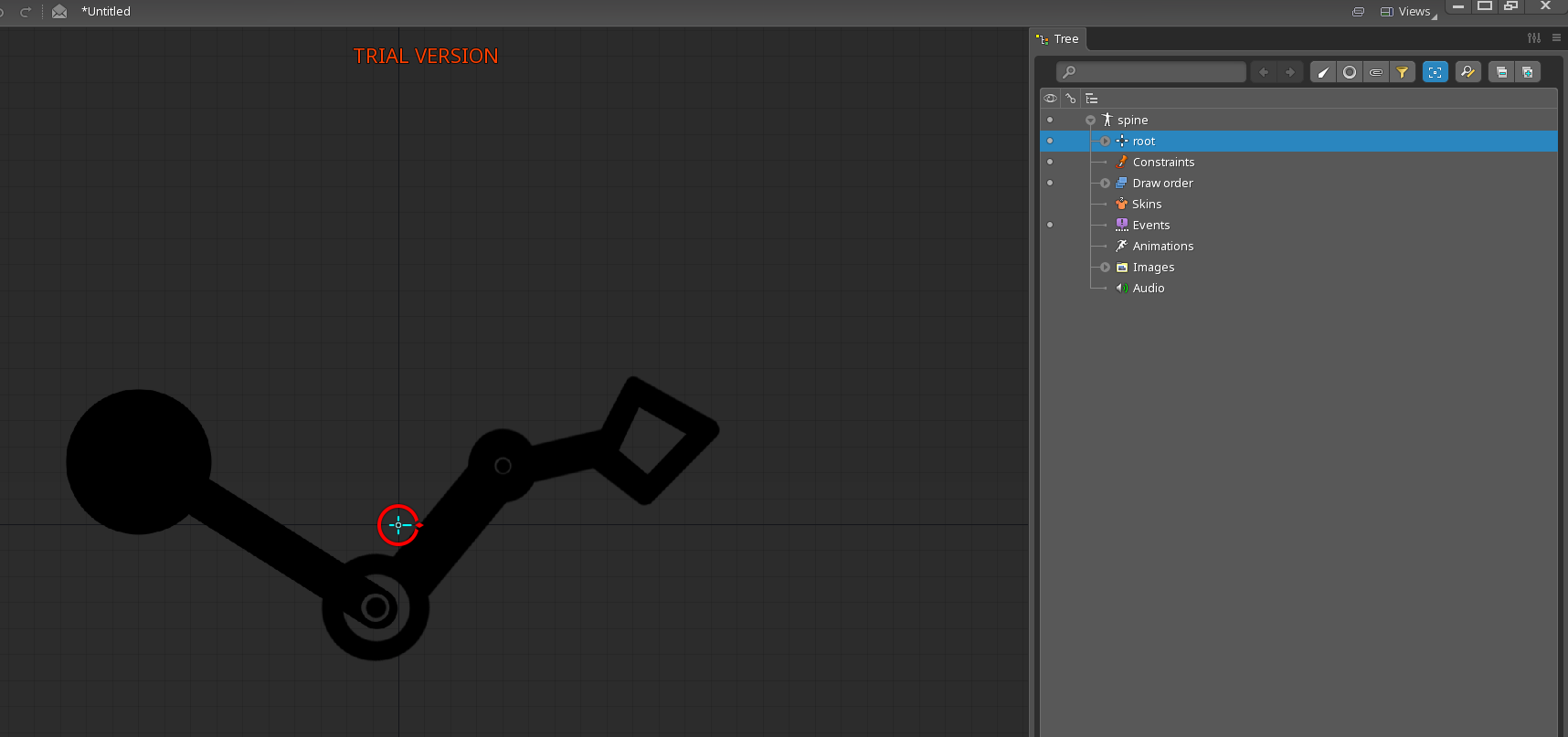Click the Animations running figure icon

1122,246
